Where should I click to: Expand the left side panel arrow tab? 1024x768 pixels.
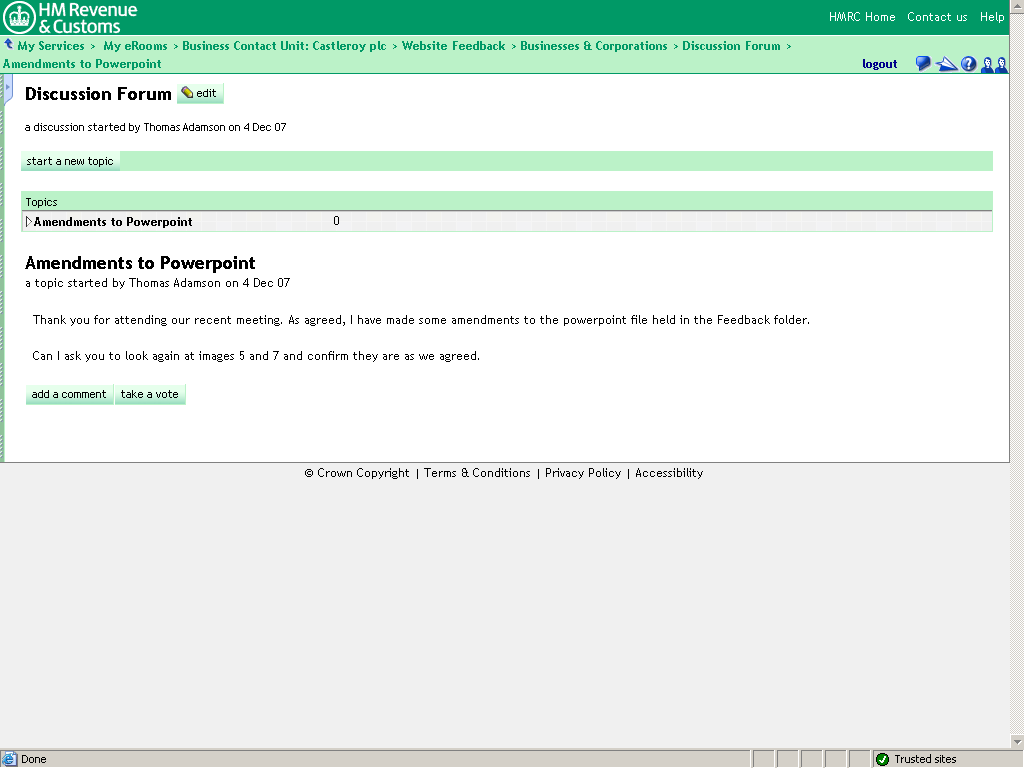[8, 90]
